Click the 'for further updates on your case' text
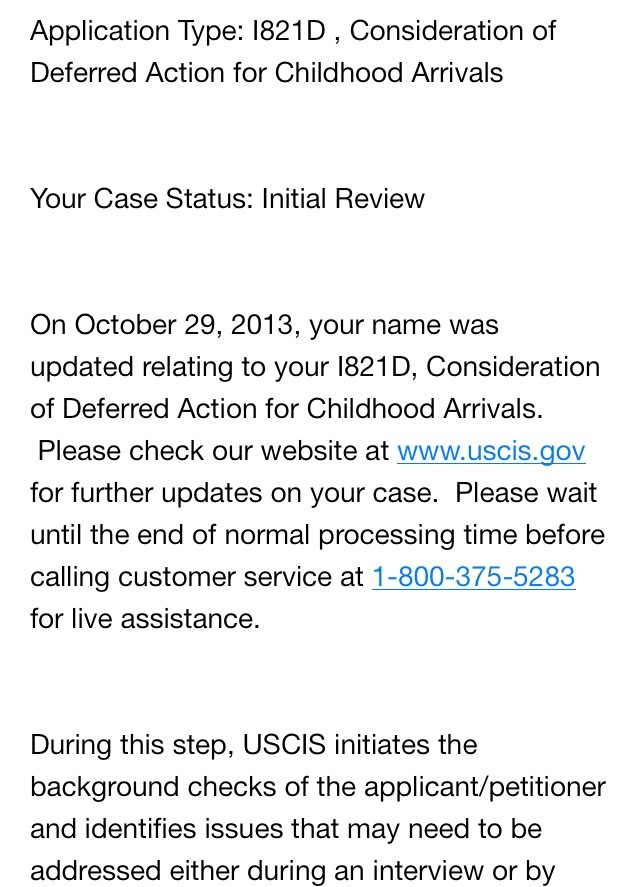This screenshot has height=887, width=640. 234,493
